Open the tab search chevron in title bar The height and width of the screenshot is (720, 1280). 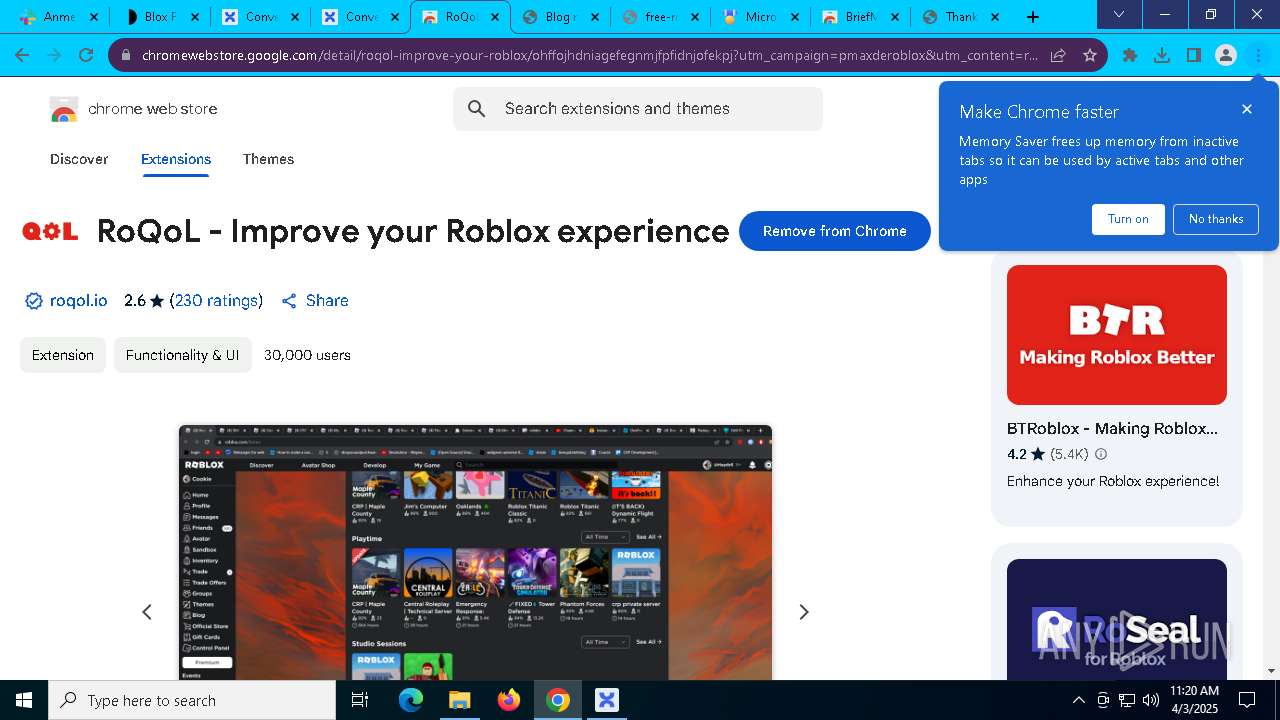pyautogui.click(x=1119, y=15)
